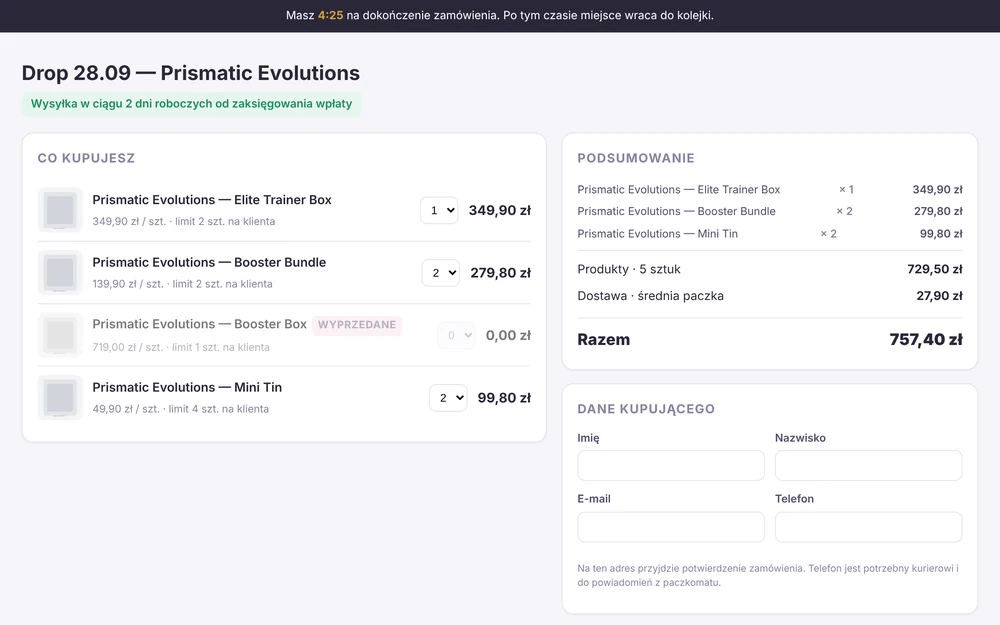Click '349,90 zł / szt. · limit 2 szt.' text
1000x625 pixels.
pyautogui.click(x=184, y=221)
